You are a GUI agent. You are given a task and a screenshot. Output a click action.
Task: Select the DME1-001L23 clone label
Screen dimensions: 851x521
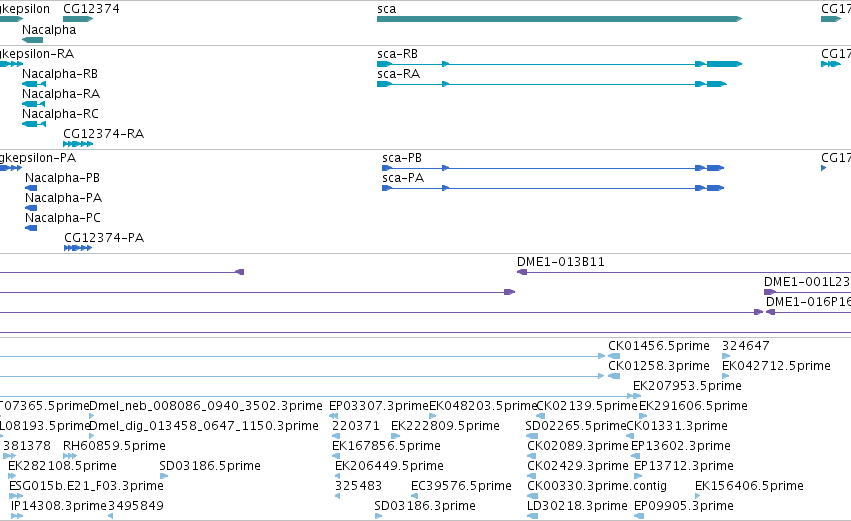coord(806,282)
